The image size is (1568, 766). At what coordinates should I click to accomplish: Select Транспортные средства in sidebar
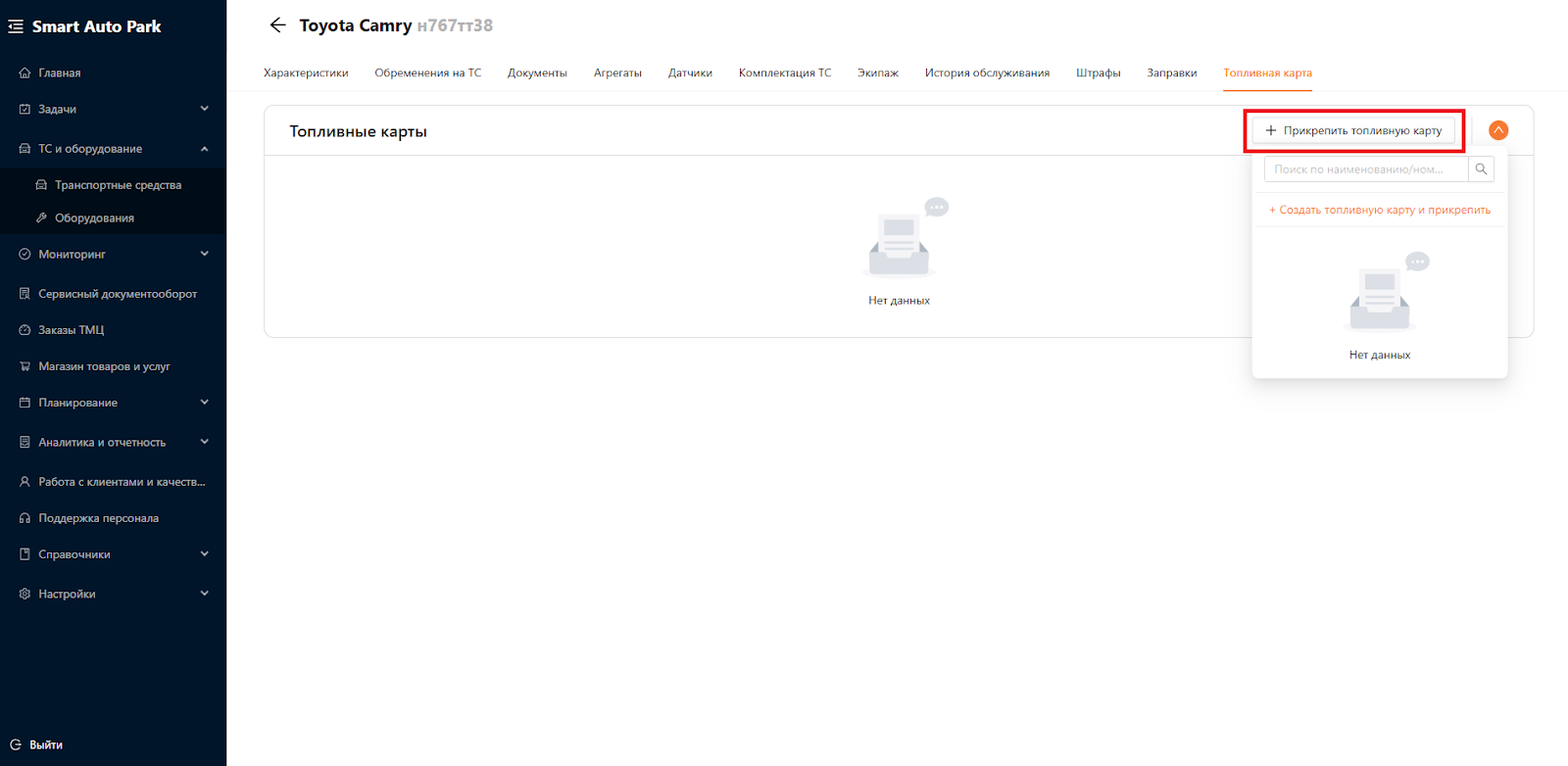(118, 185)
